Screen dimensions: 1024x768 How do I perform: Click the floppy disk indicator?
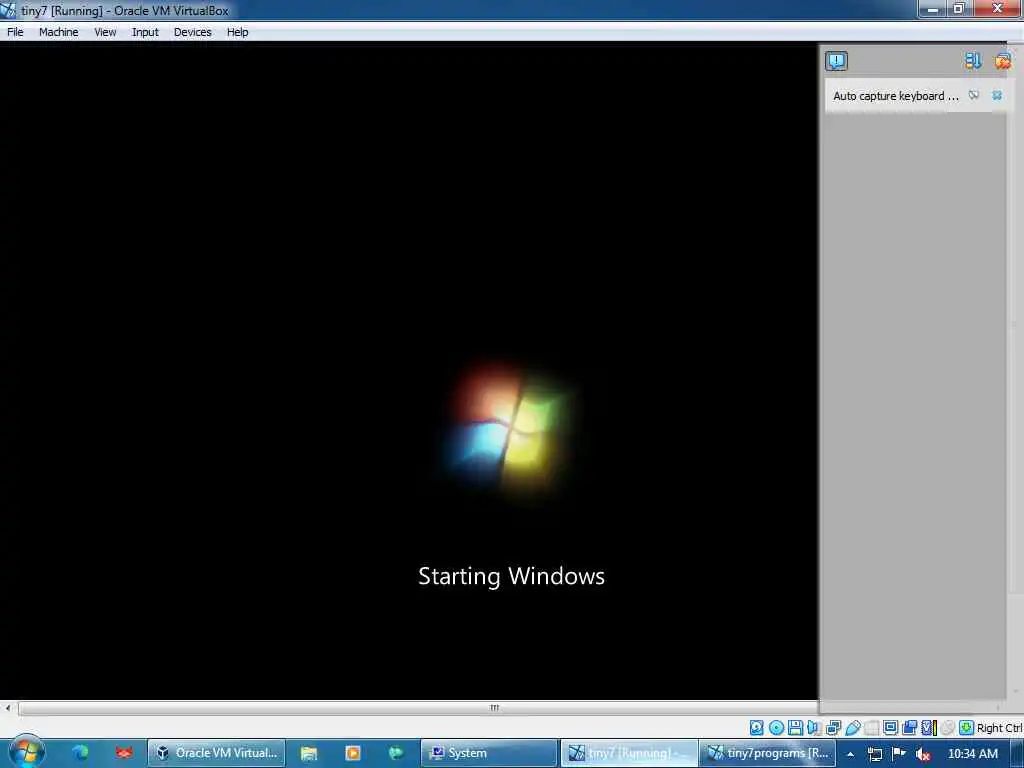(x=795, y=728)
